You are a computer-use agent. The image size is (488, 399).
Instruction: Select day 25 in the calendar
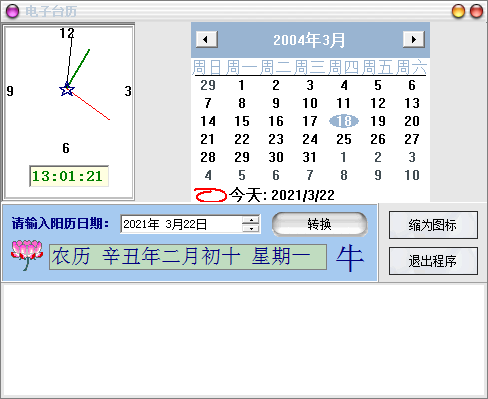(344, 139)
